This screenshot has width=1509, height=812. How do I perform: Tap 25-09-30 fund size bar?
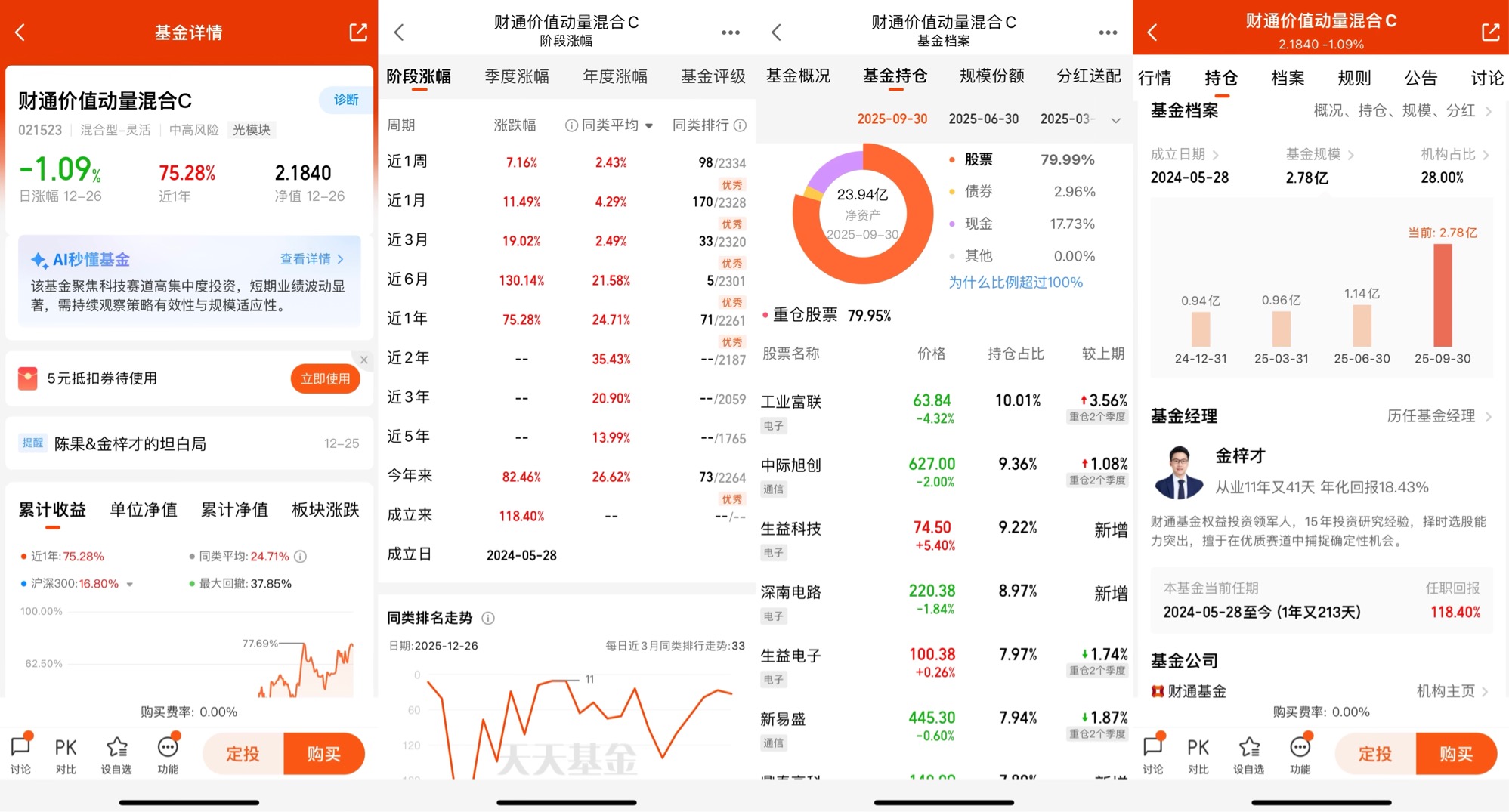coord(1443,295)
